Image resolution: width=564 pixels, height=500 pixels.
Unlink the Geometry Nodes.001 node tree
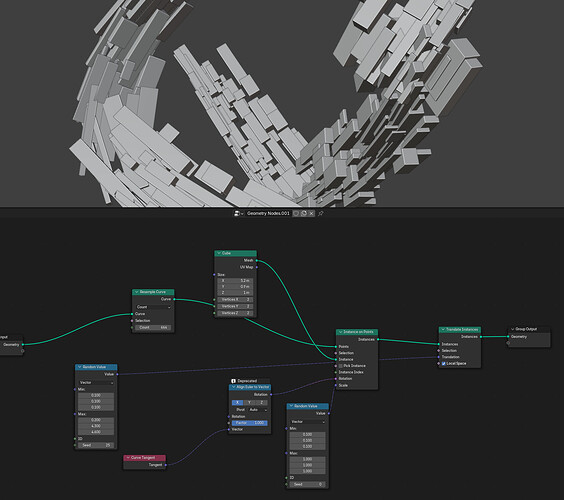[x=311, y=213]
